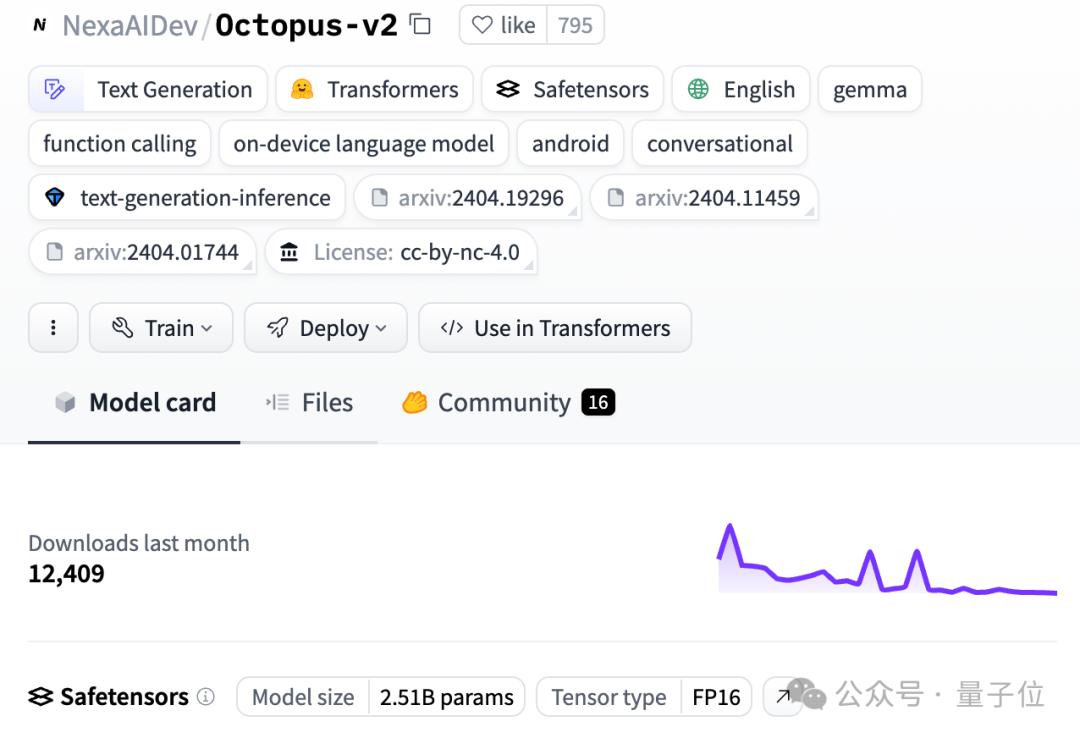Viewport: 1080px width, 738px height.
Task: Click the Text Generation task icon
Action: [55, 89]
